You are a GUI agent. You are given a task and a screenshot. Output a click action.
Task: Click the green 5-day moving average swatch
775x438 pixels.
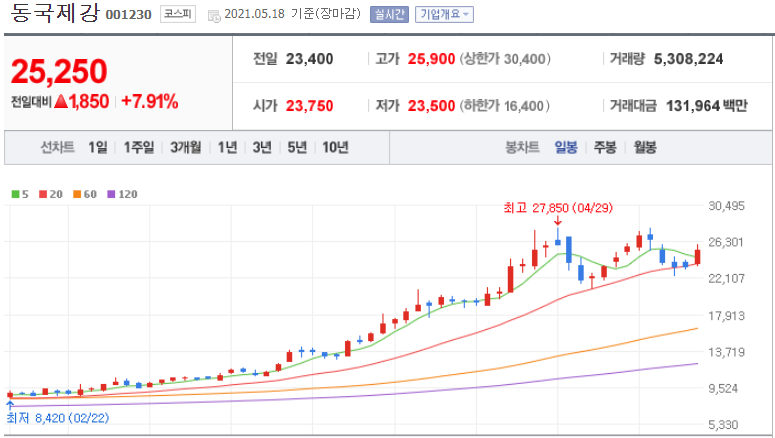click(x=15, y=194)
